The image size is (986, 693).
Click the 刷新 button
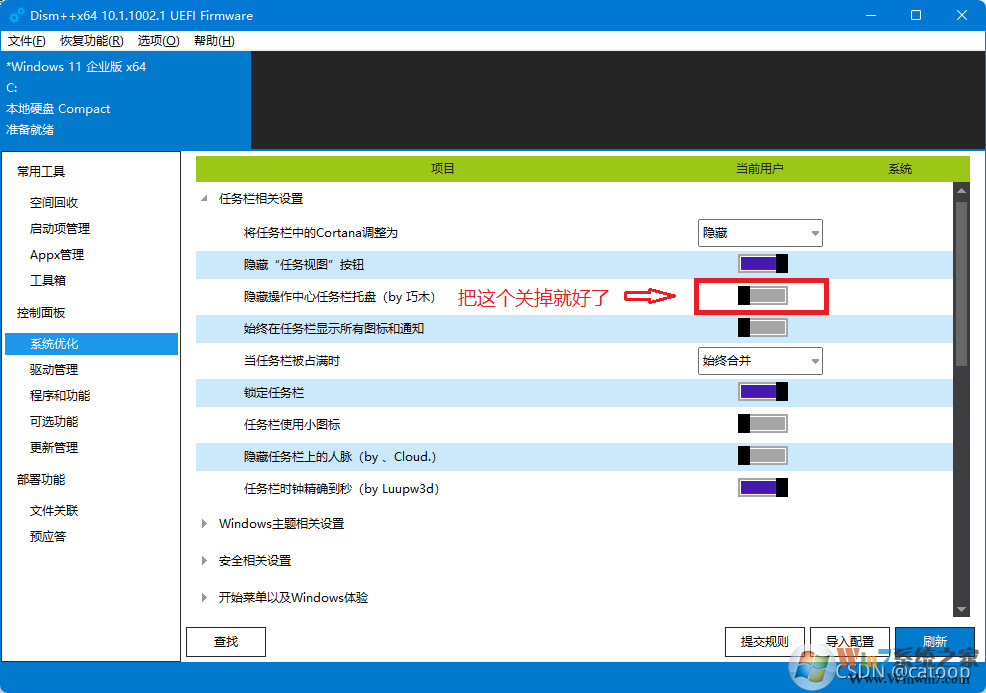(934, 641)
